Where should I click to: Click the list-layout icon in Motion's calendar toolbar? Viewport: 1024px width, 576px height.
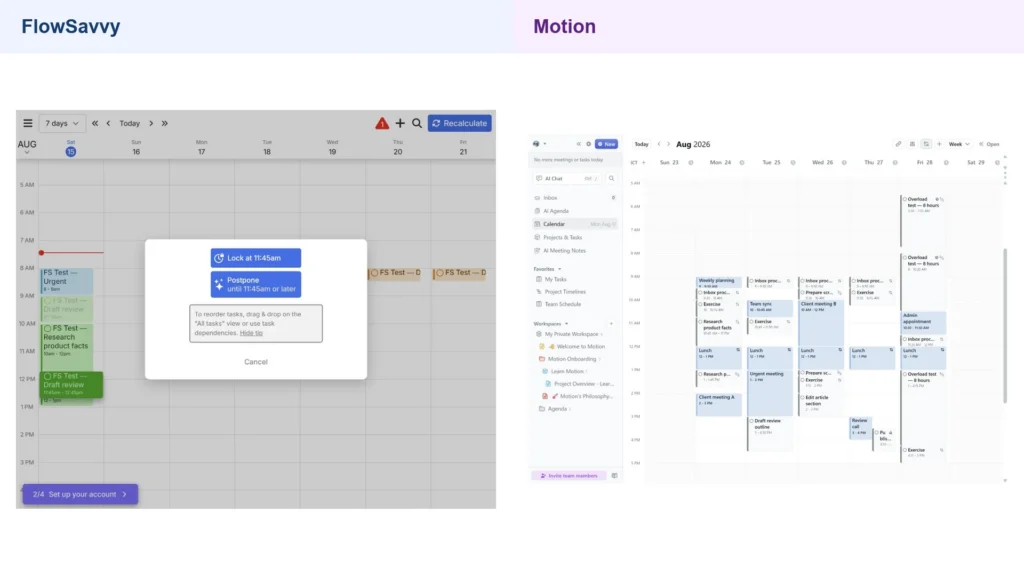pyautogui.click(x=912, y=144)
